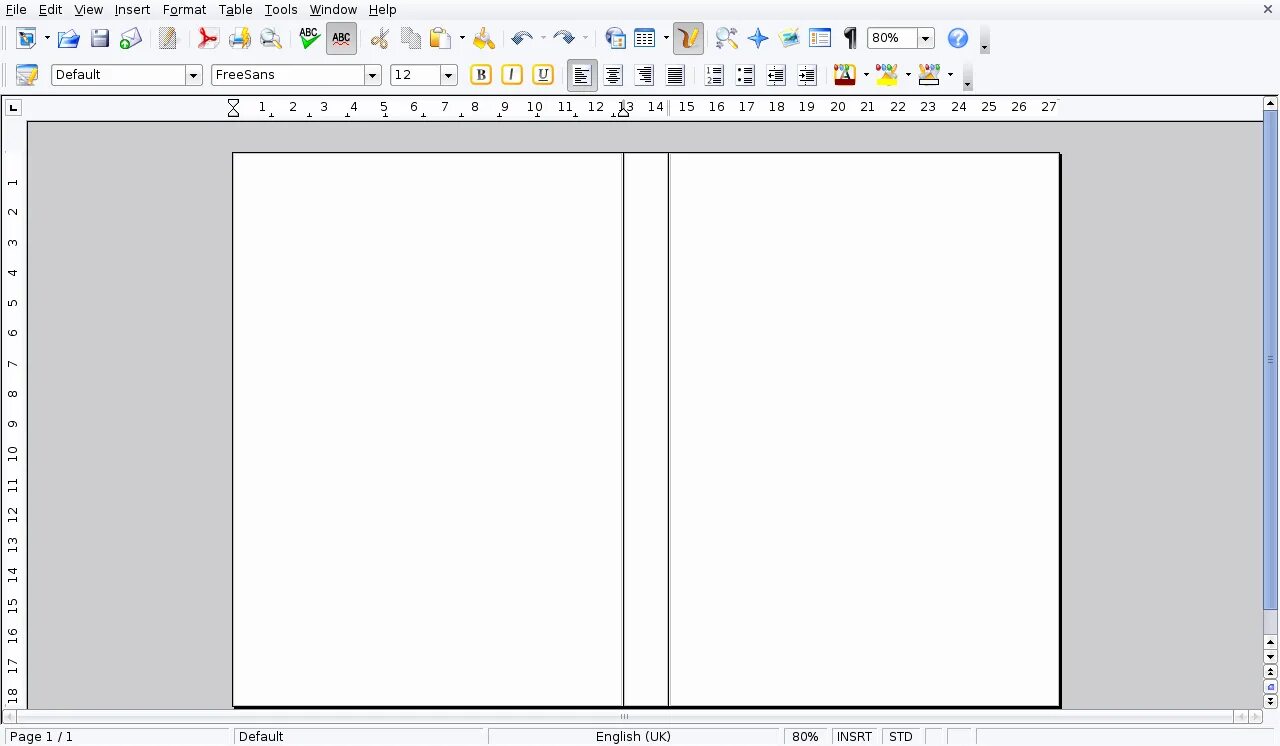This screenshot has width=1280, height=746.
Task: Open the Gallery
Action: tap(789, 39)
